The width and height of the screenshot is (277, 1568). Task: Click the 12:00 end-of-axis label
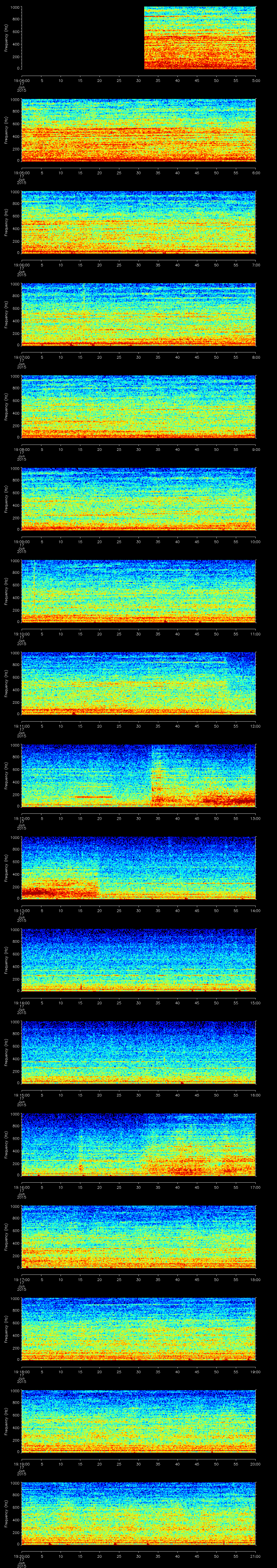(255, 726)
